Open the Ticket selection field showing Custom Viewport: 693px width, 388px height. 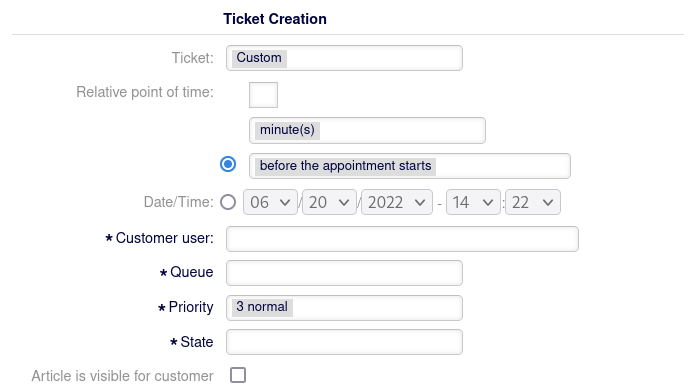tap(344, 58)
